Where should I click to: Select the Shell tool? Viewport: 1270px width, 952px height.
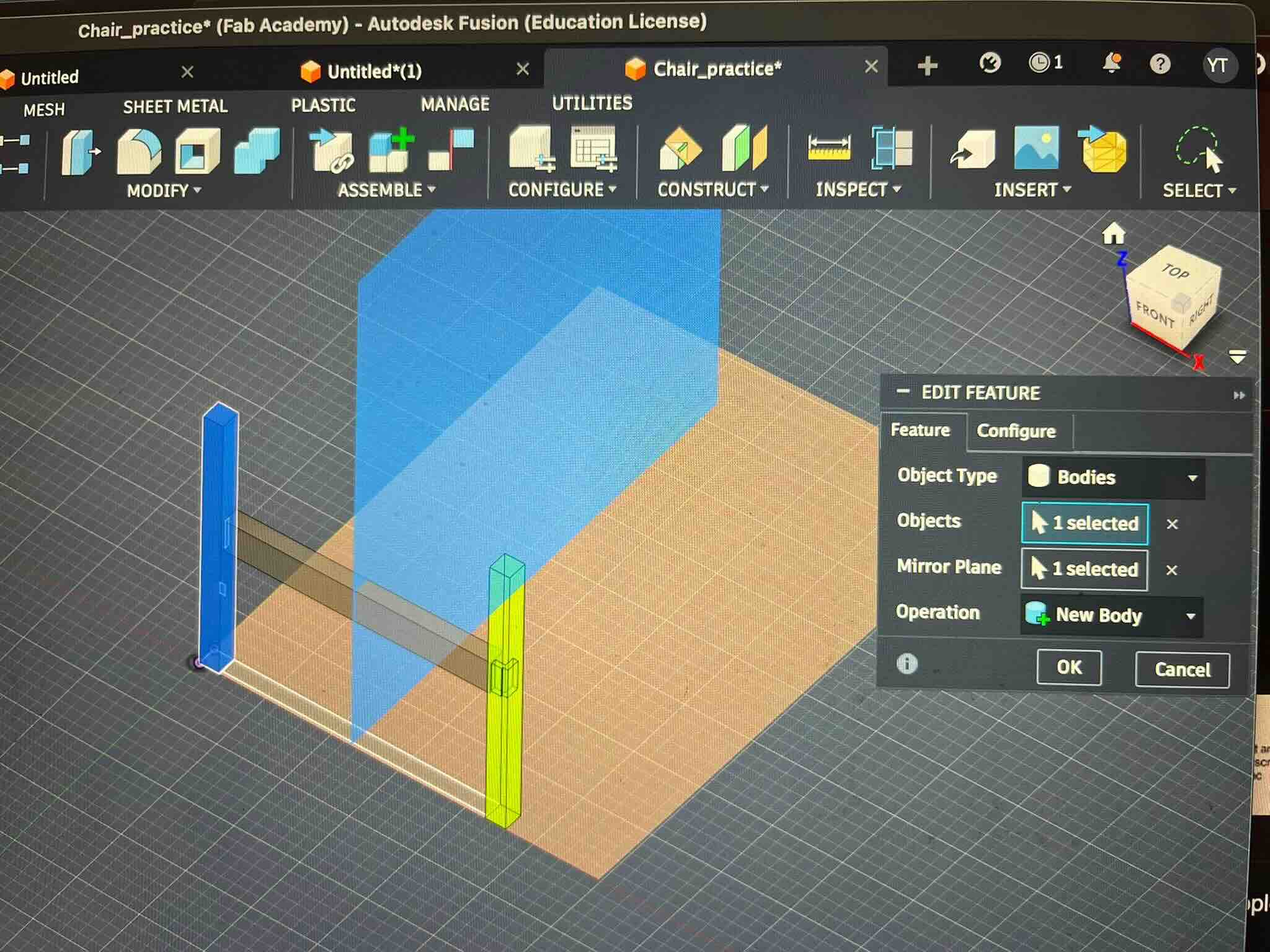pyautogui.click(x=197, y=152)
